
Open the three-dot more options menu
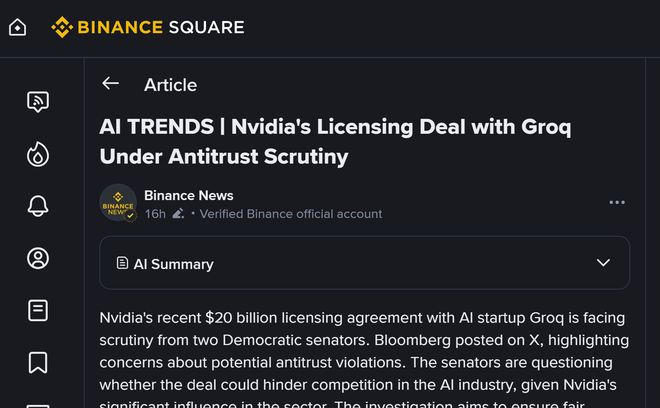tap(617, 202)
